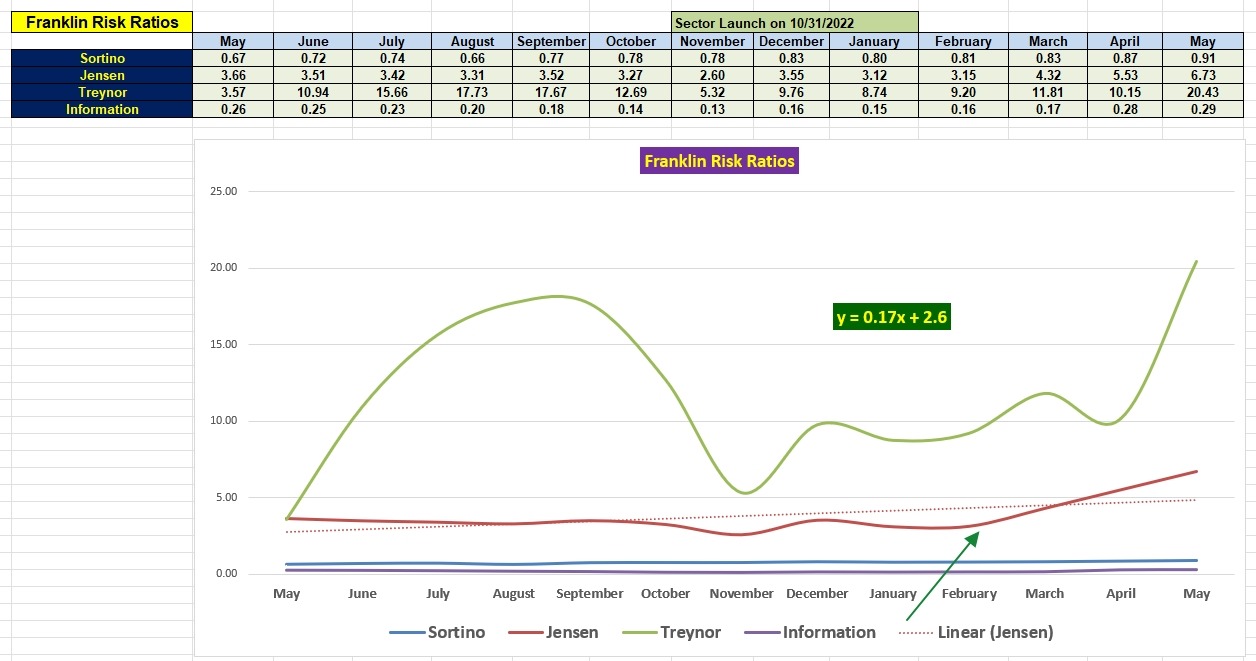Select Information value 0.28 for April

coord(1125,109)
